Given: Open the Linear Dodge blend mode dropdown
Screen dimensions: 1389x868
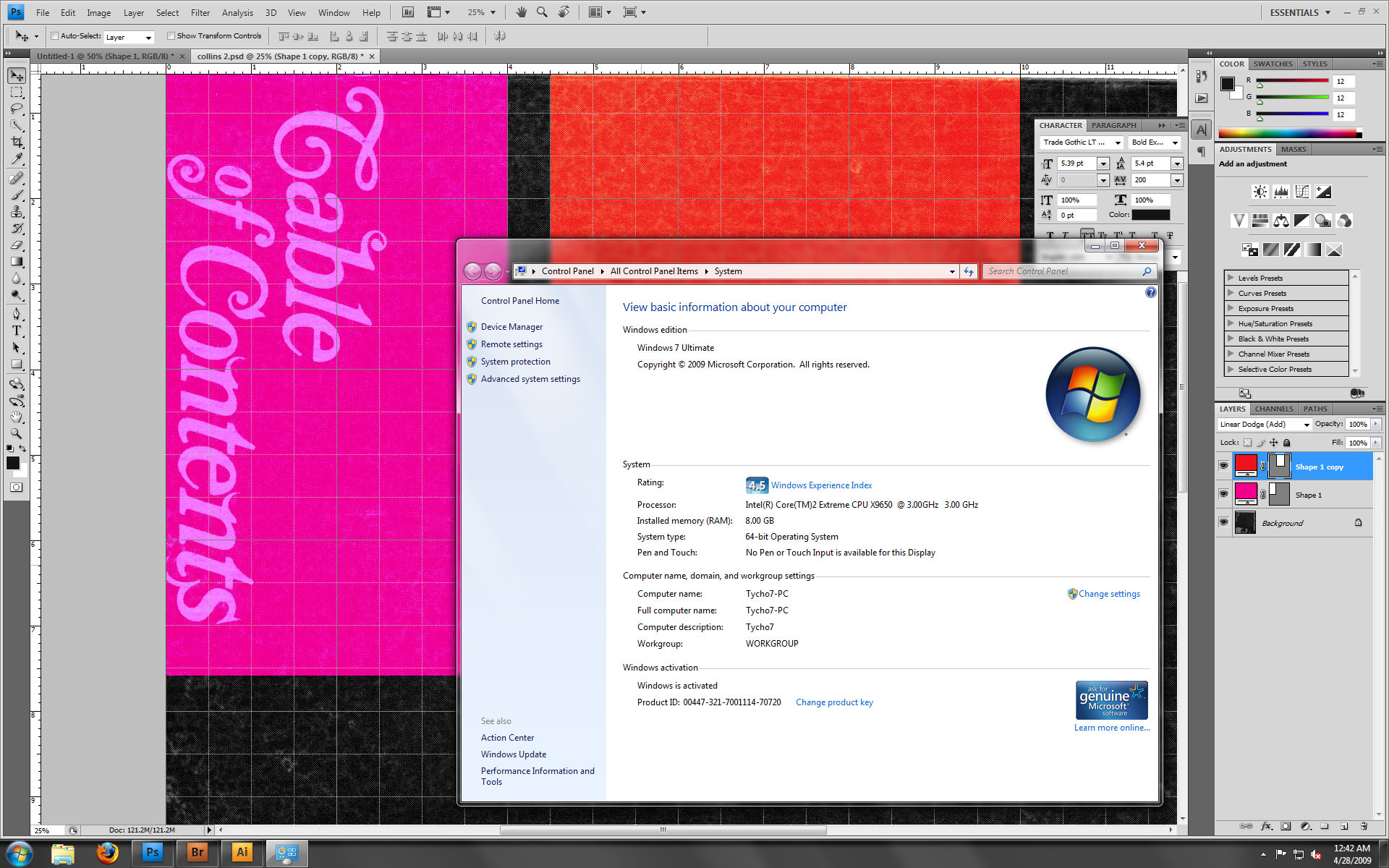Looking at the screenshot, I should click(1265, 425).
